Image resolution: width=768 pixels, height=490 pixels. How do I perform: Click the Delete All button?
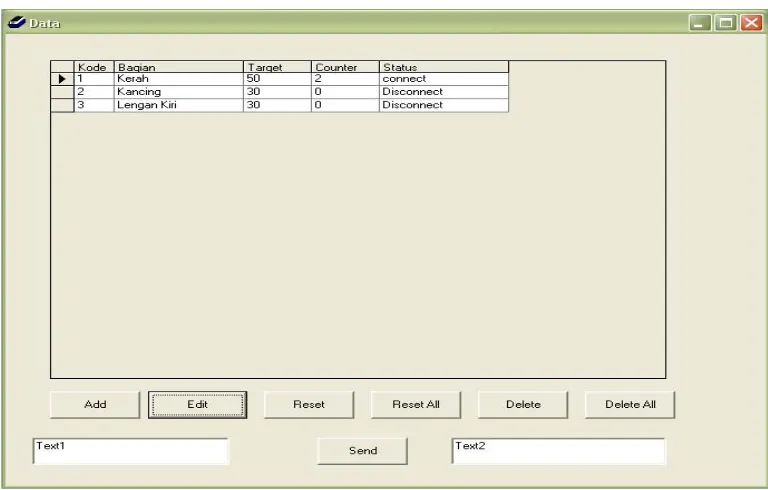tap(630, 405)
